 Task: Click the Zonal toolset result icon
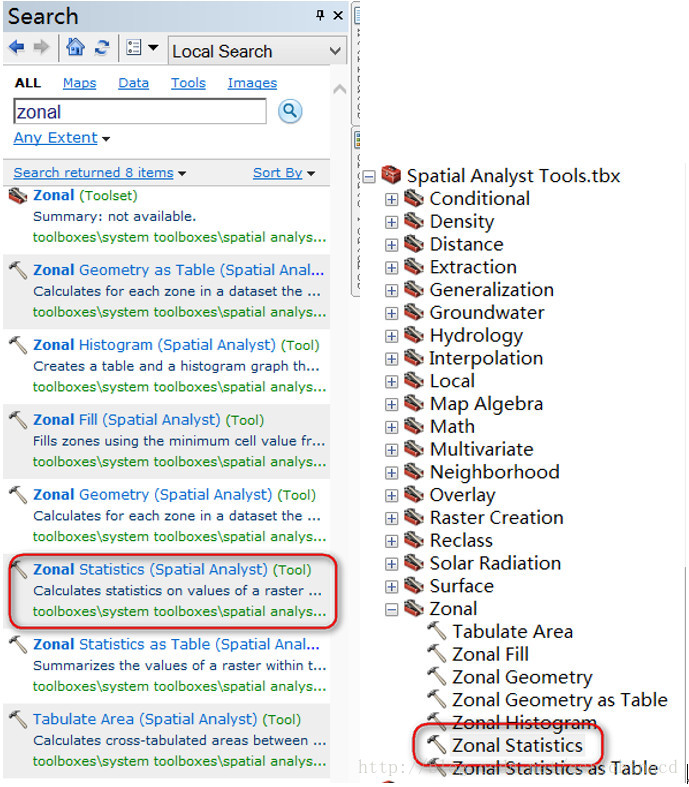tap(18, 196)
